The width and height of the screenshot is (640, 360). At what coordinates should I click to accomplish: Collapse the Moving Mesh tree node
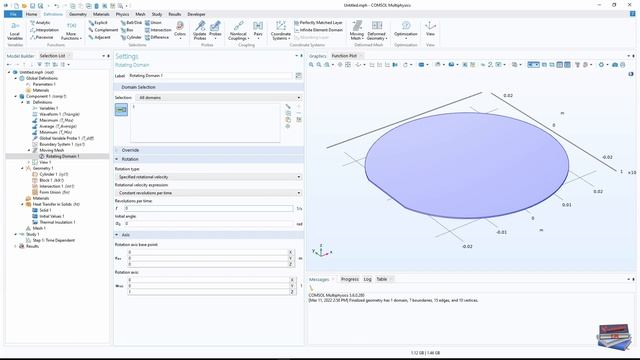pyautogui.click(x=29, y=150)
